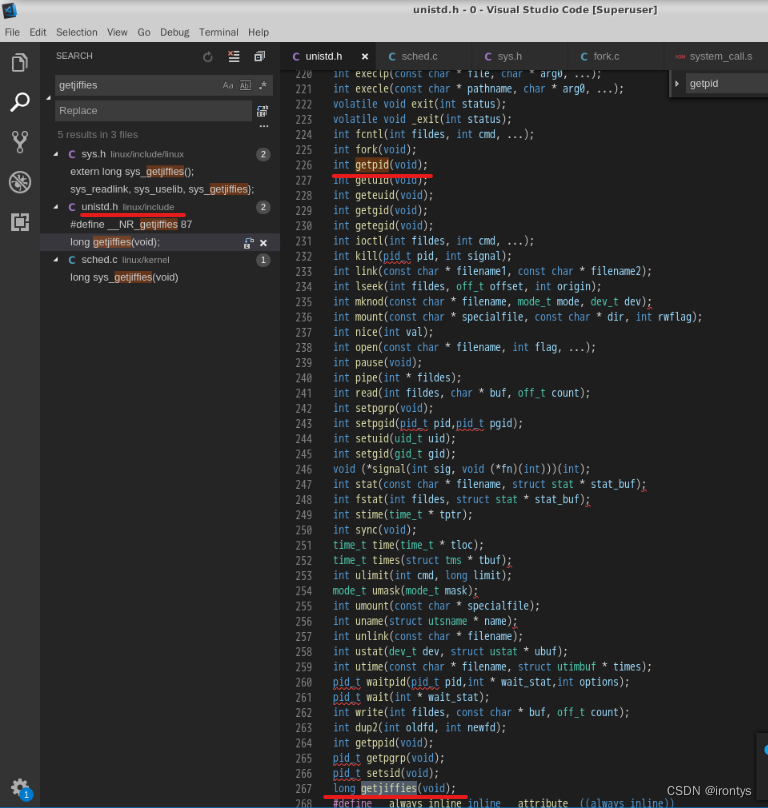This screenshot has height=808, width=768.
Task: Dismiss the long getjiffies(void) result
Action: pos(264,243)
